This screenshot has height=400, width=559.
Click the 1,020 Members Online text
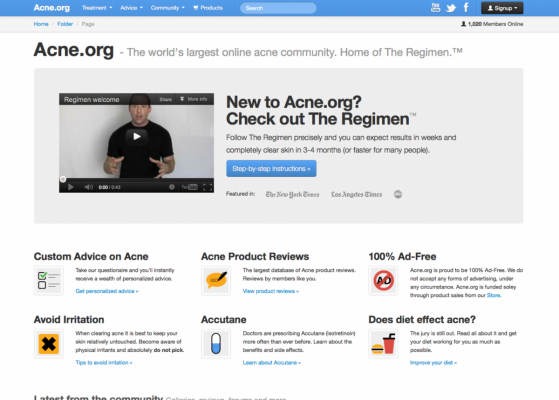click(496, 24)
